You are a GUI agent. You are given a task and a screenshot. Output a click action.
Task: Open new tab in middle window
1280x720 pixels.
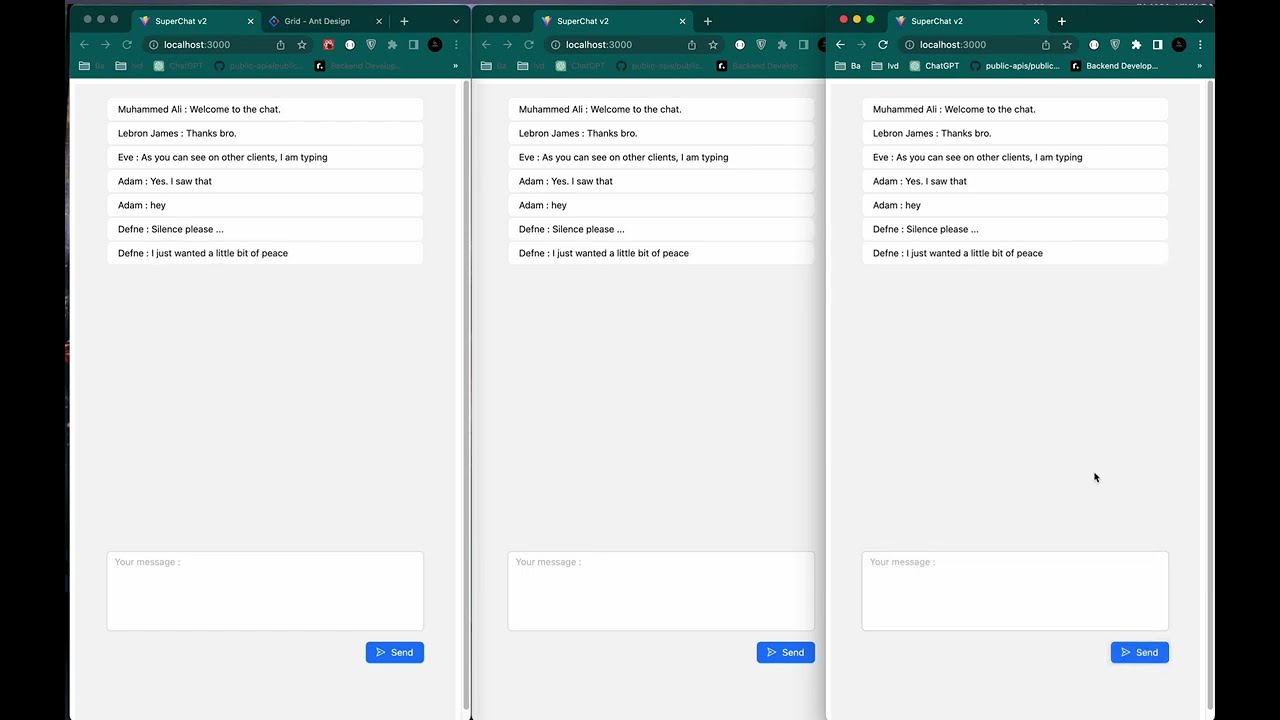pyautogui.click(x=707, y=21)
